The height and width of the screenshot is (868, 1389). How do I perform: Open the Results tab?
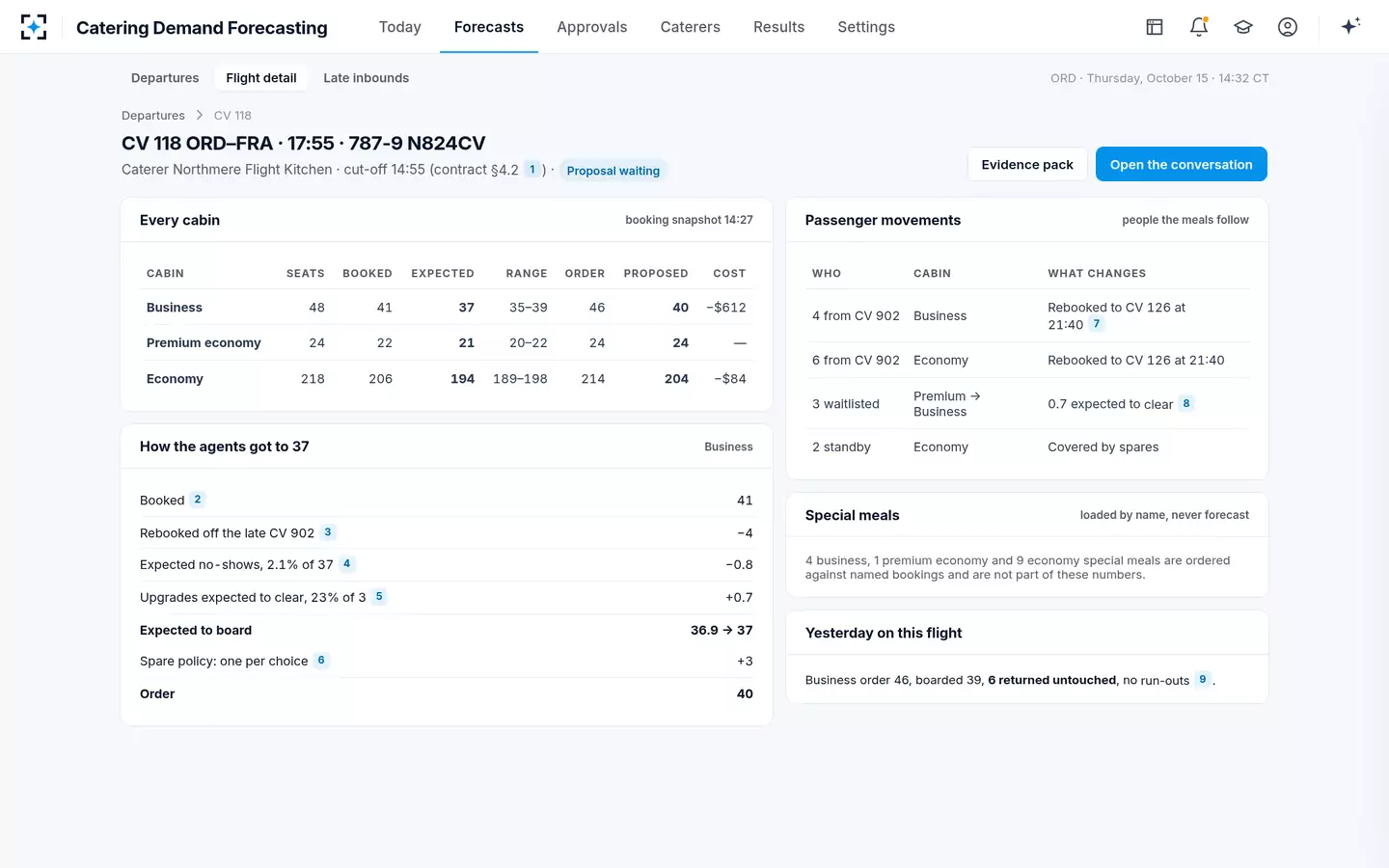coord(779,27)
